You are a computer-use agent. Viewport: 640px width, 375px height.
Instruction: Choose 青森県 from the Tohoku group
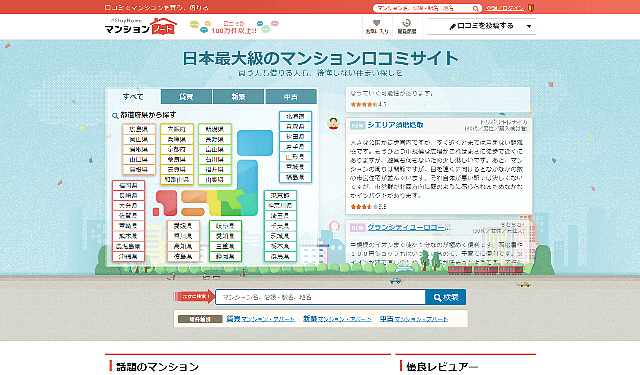(296, 126)
